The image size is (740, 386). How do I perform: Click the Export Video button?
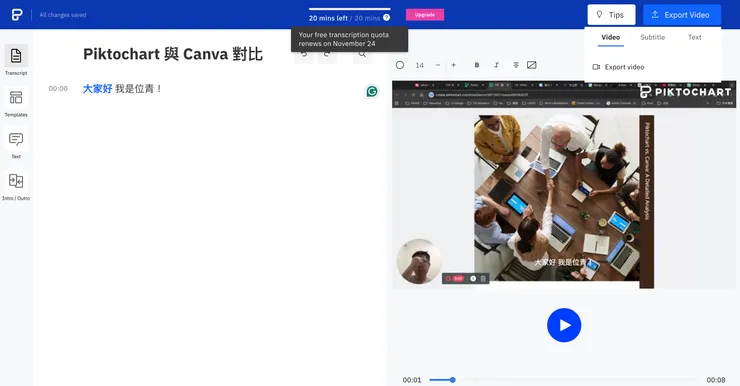(x=682, y=15)
